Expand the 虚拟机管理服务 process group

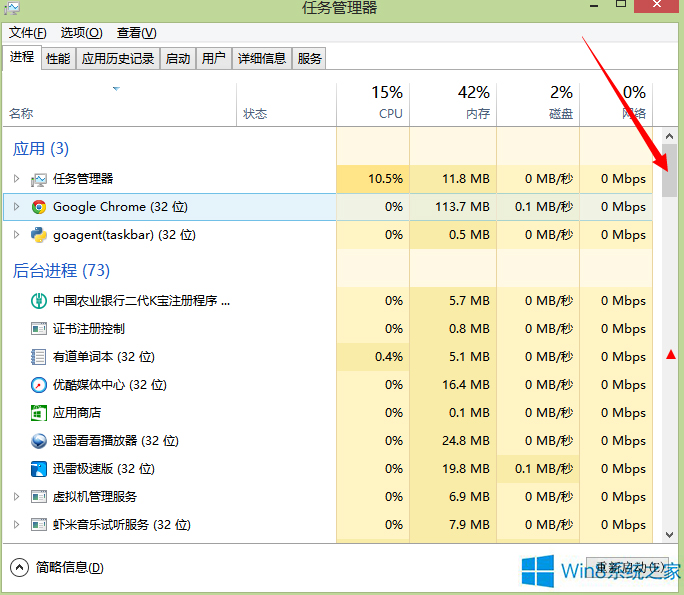16,496
